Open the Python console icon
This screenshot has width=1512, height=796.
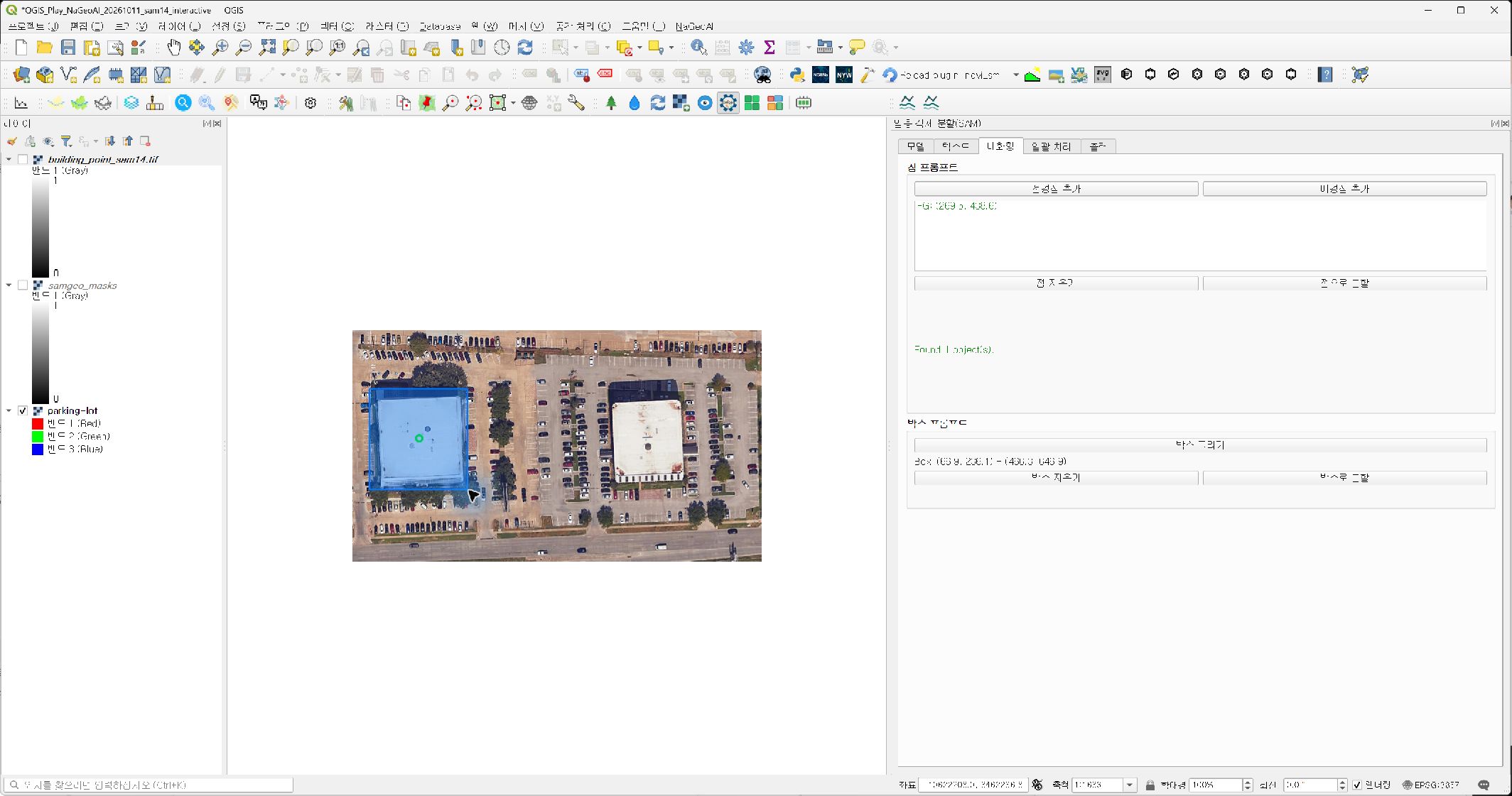[x=797, y=75]
